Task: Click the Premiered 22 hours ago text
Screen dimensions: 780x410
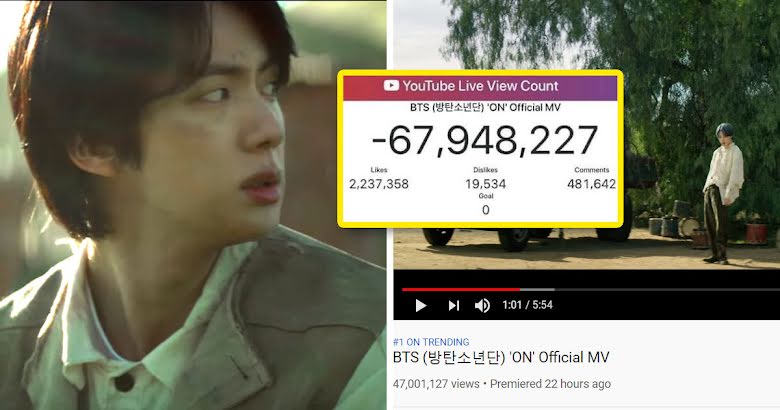Action: (x=550, y=384)
